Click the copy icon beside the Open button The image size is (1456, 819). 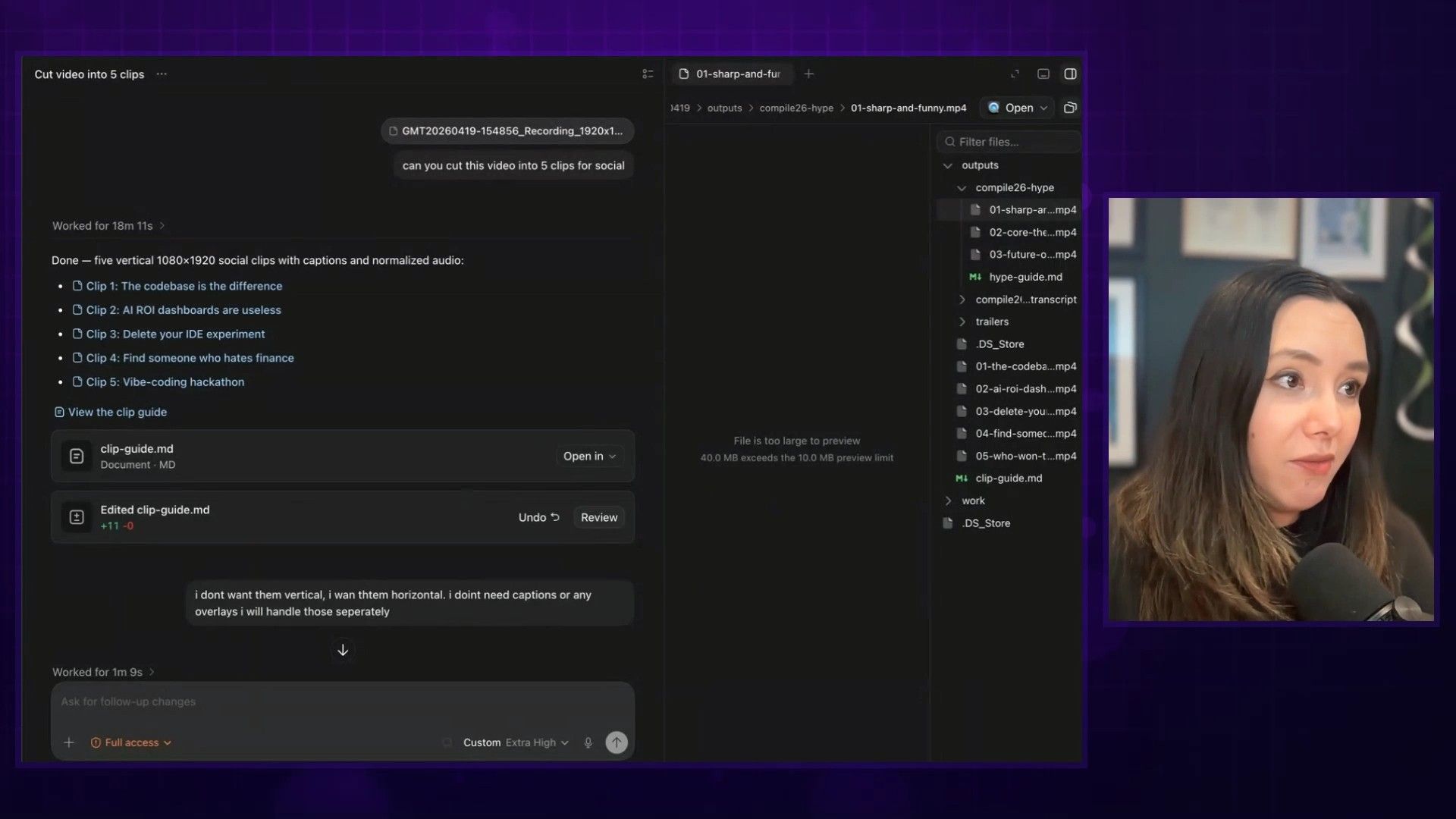point(1071,108)
